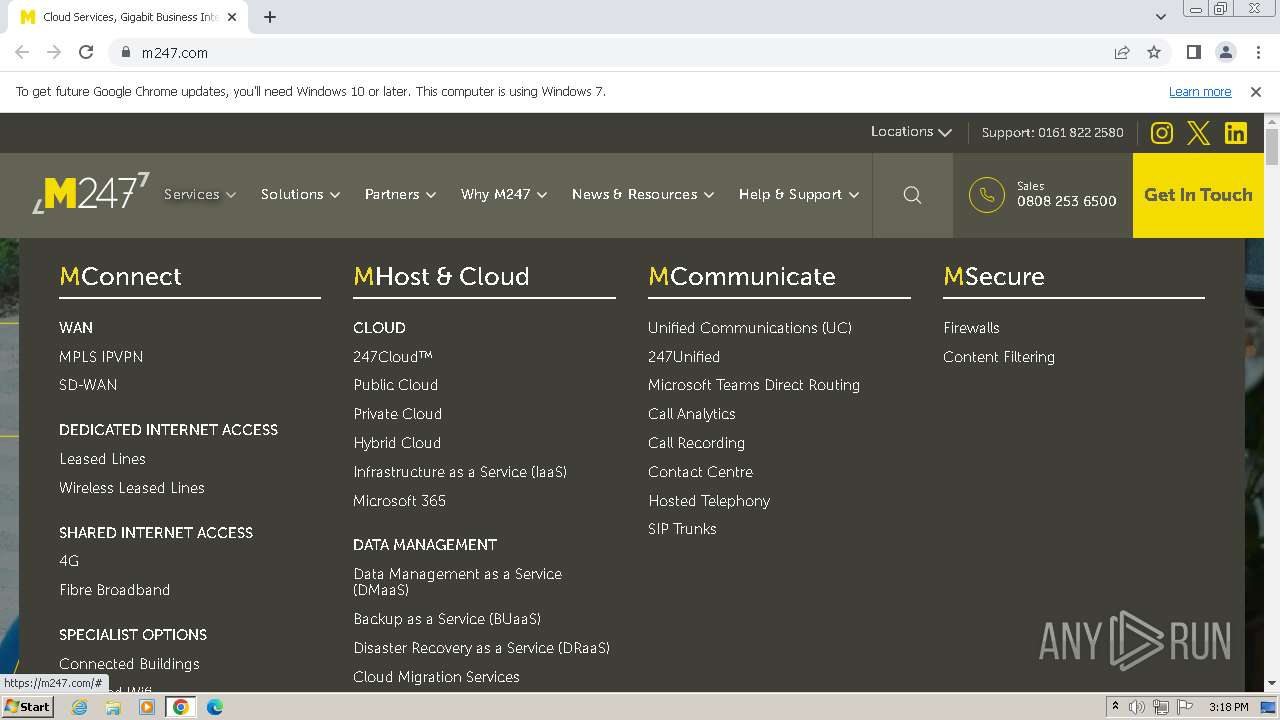Click the Sales phone icon
The width and height of the screenshot is (1280, 720).
(x=987, y=195)
